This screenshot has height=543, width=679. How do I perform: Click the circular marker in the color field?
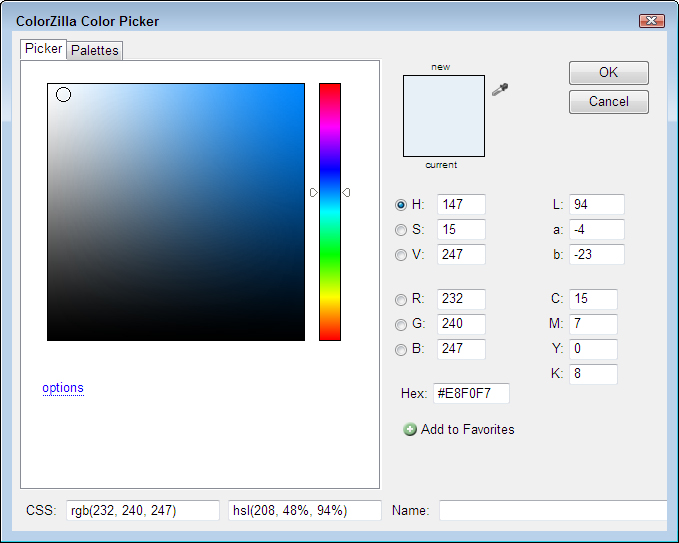point(64,95)
